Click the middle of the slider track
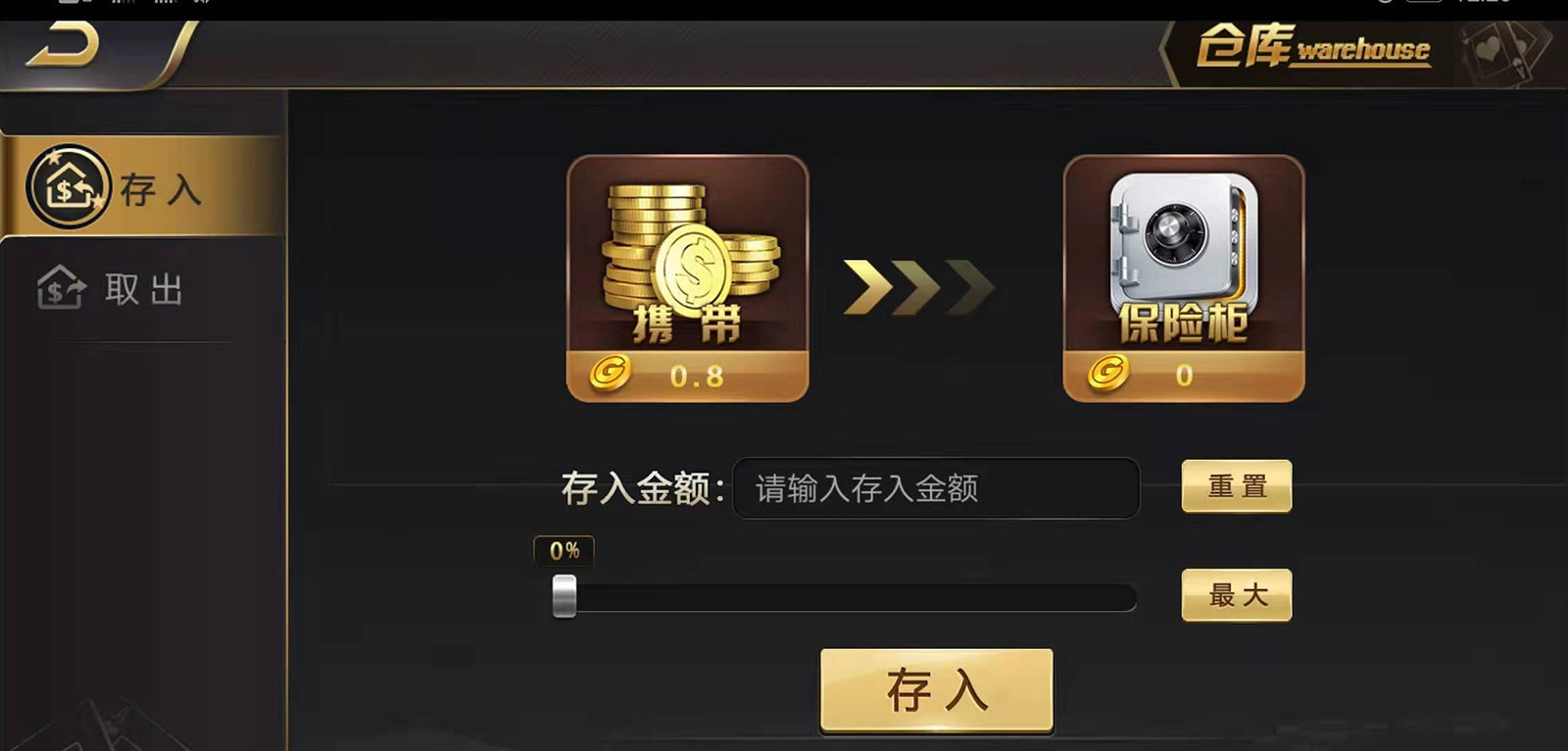The height and width of the screenshot is (751, 1568). [845, 598]
